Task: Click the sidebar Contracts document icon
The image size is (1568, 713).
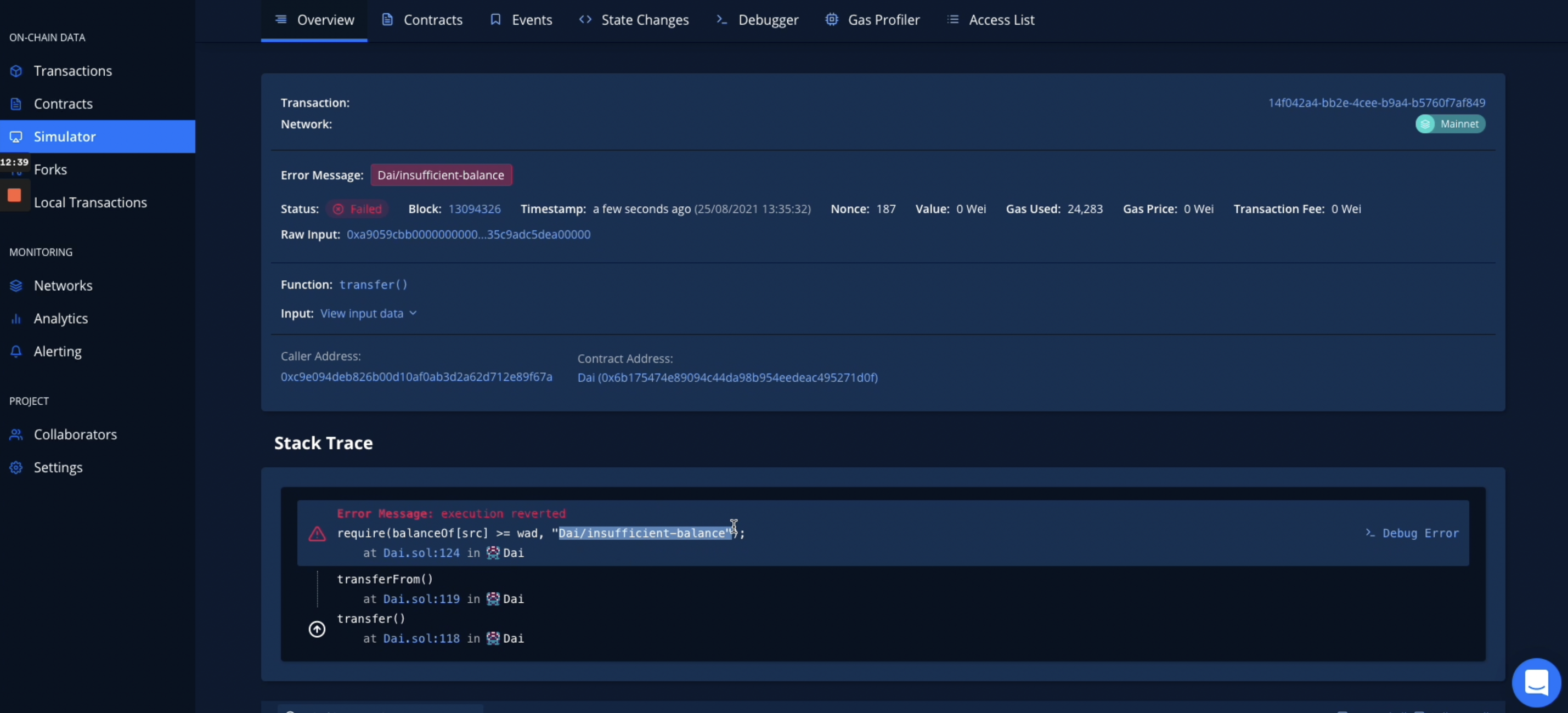Action: pos(16,104)
